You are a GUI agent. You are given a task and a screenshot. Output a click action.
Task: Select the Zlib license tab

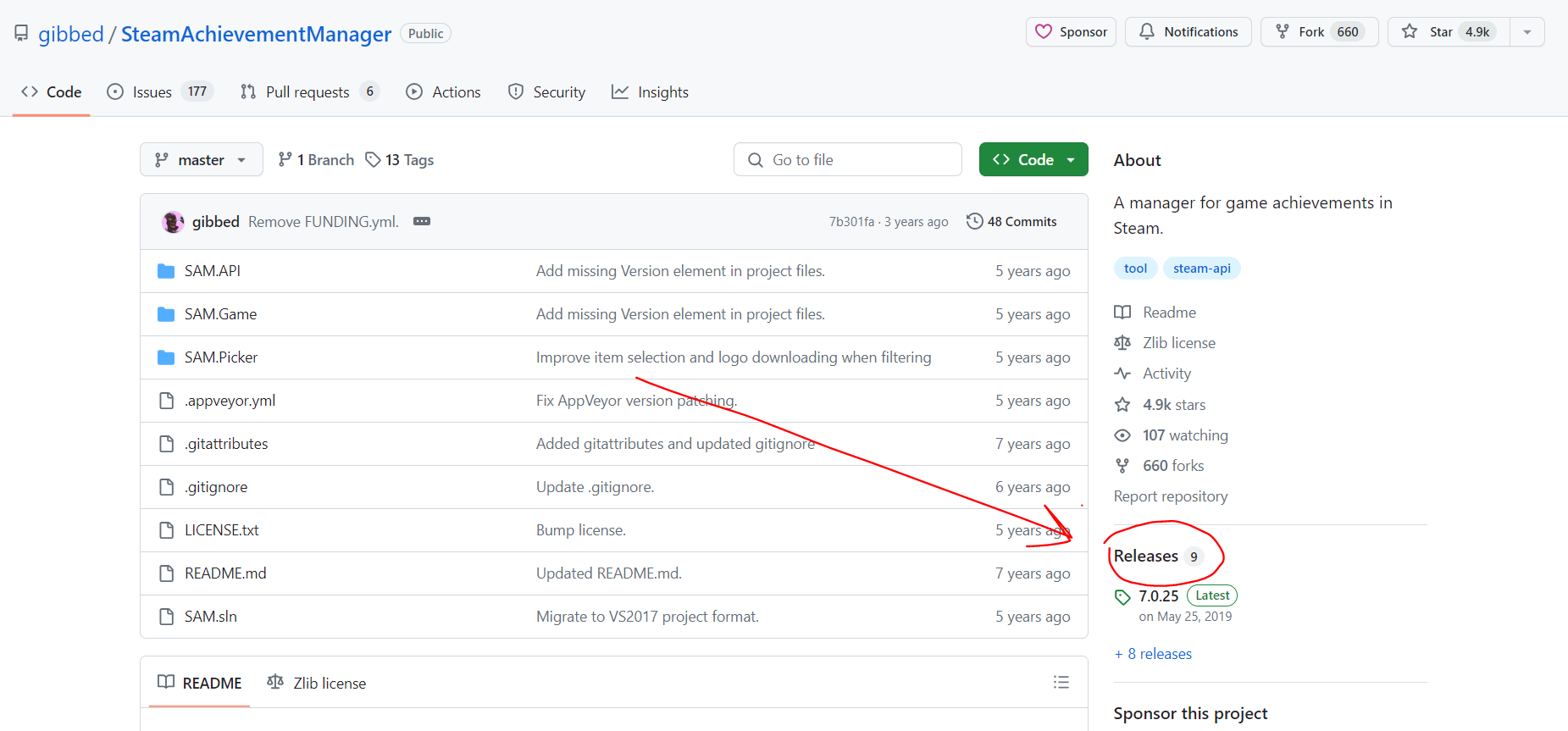coord(317,684)
